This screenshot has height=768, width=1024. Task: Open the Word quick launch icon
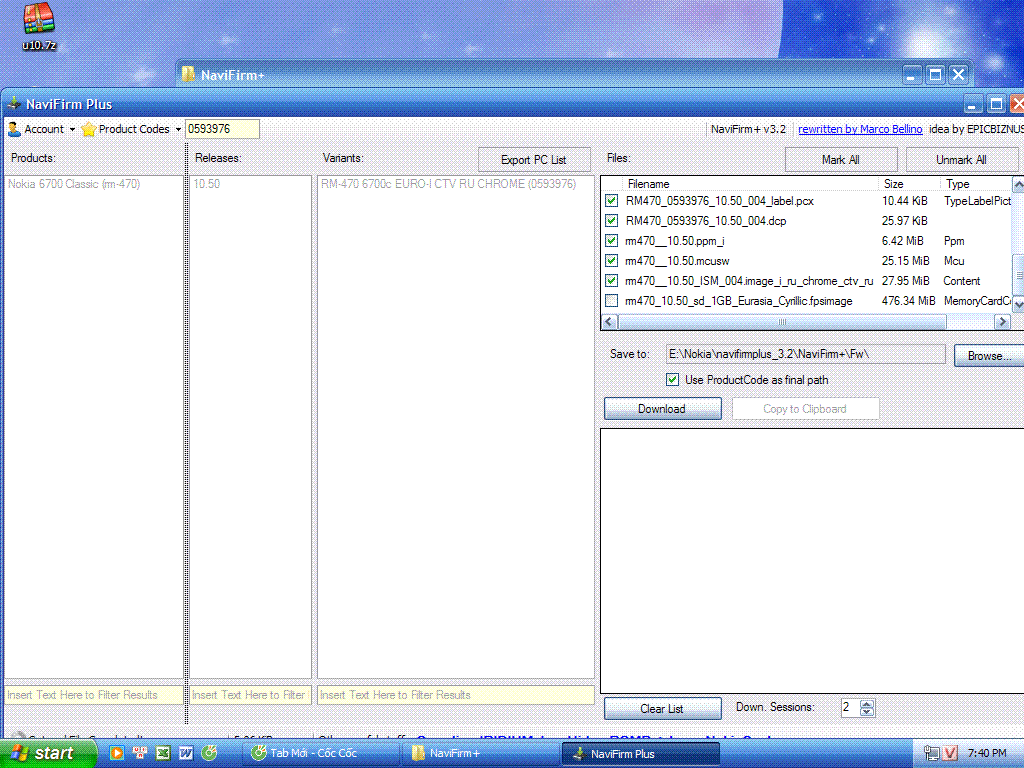[185, 753]
